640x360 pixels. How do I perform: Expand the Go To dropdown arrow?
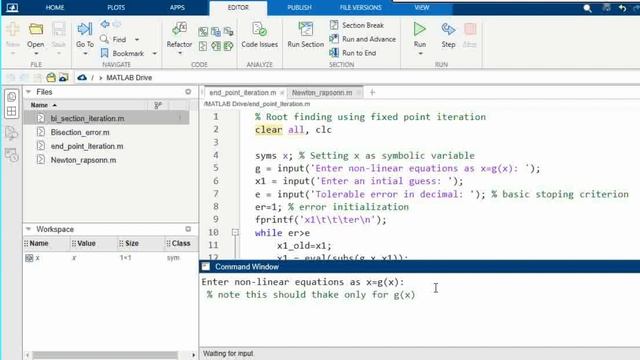85,53
